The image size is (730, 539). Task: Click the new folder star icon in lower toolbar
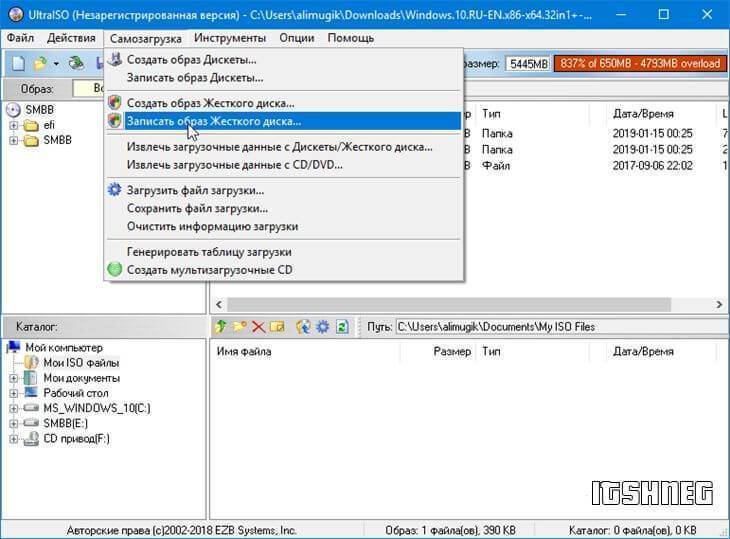click(240, 326)
